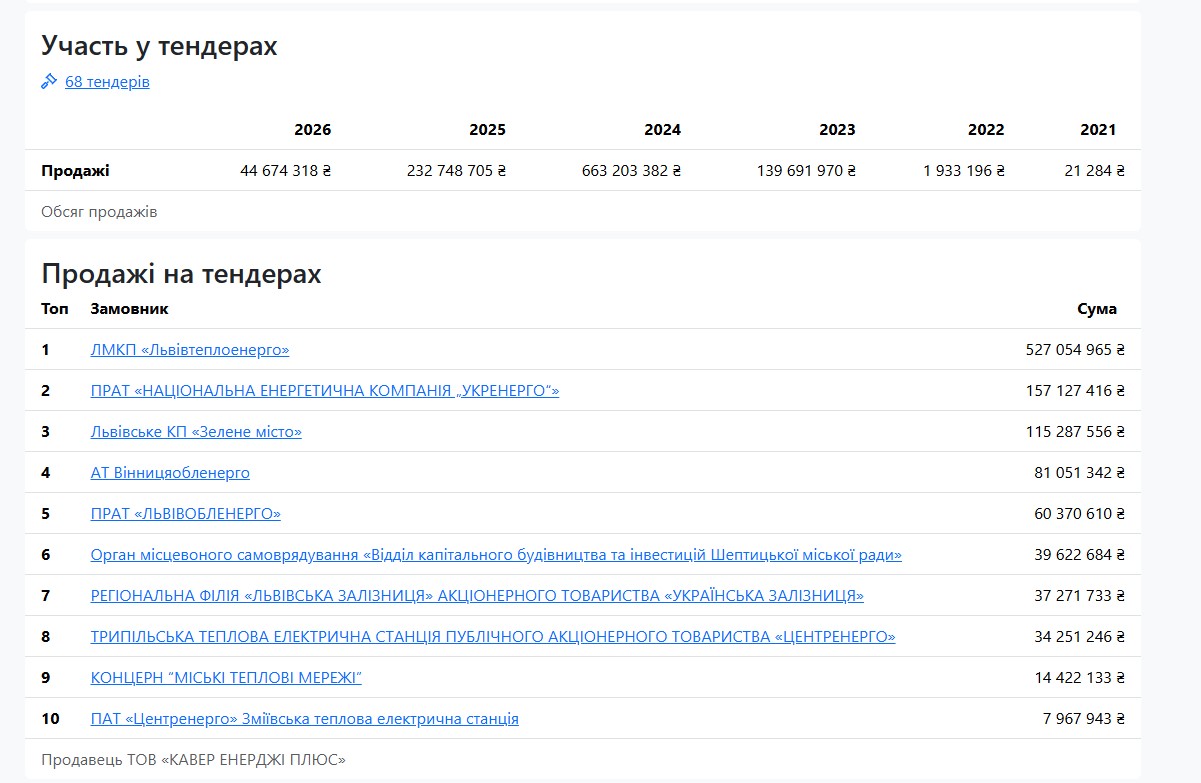Click the Участь у тендерах heading

(x=159, y=46)
